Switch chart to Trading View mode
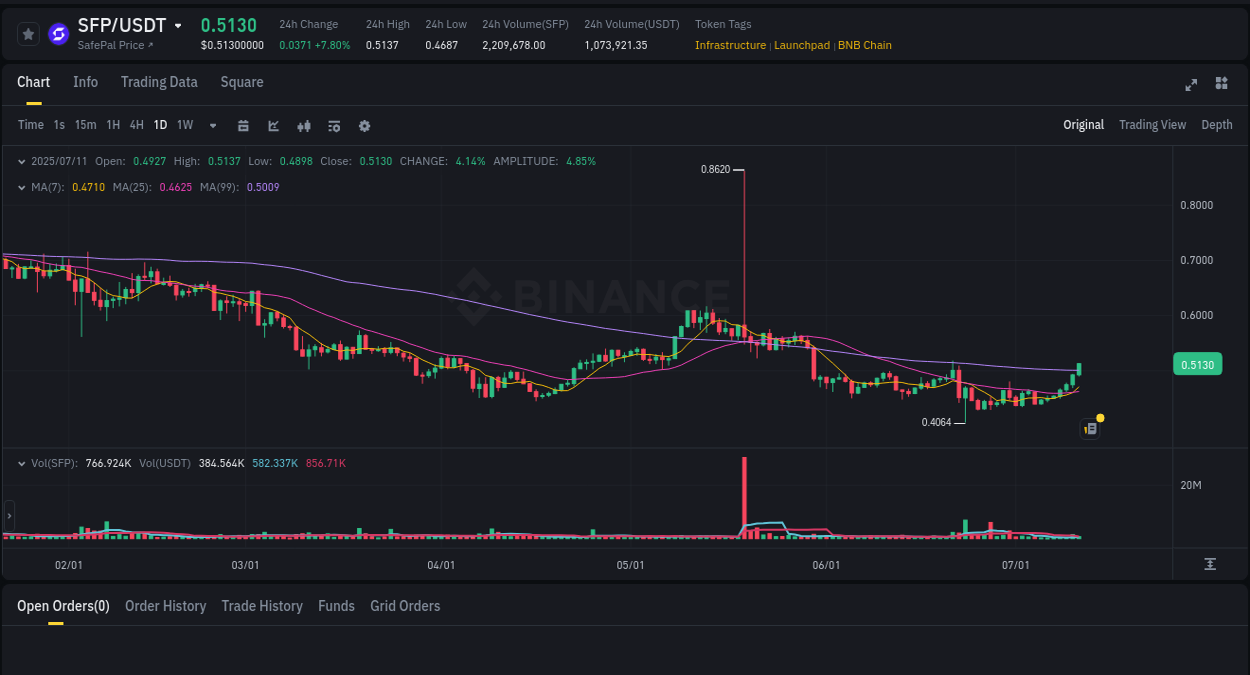1250x675 pixels. click(x=1152, y=124)
